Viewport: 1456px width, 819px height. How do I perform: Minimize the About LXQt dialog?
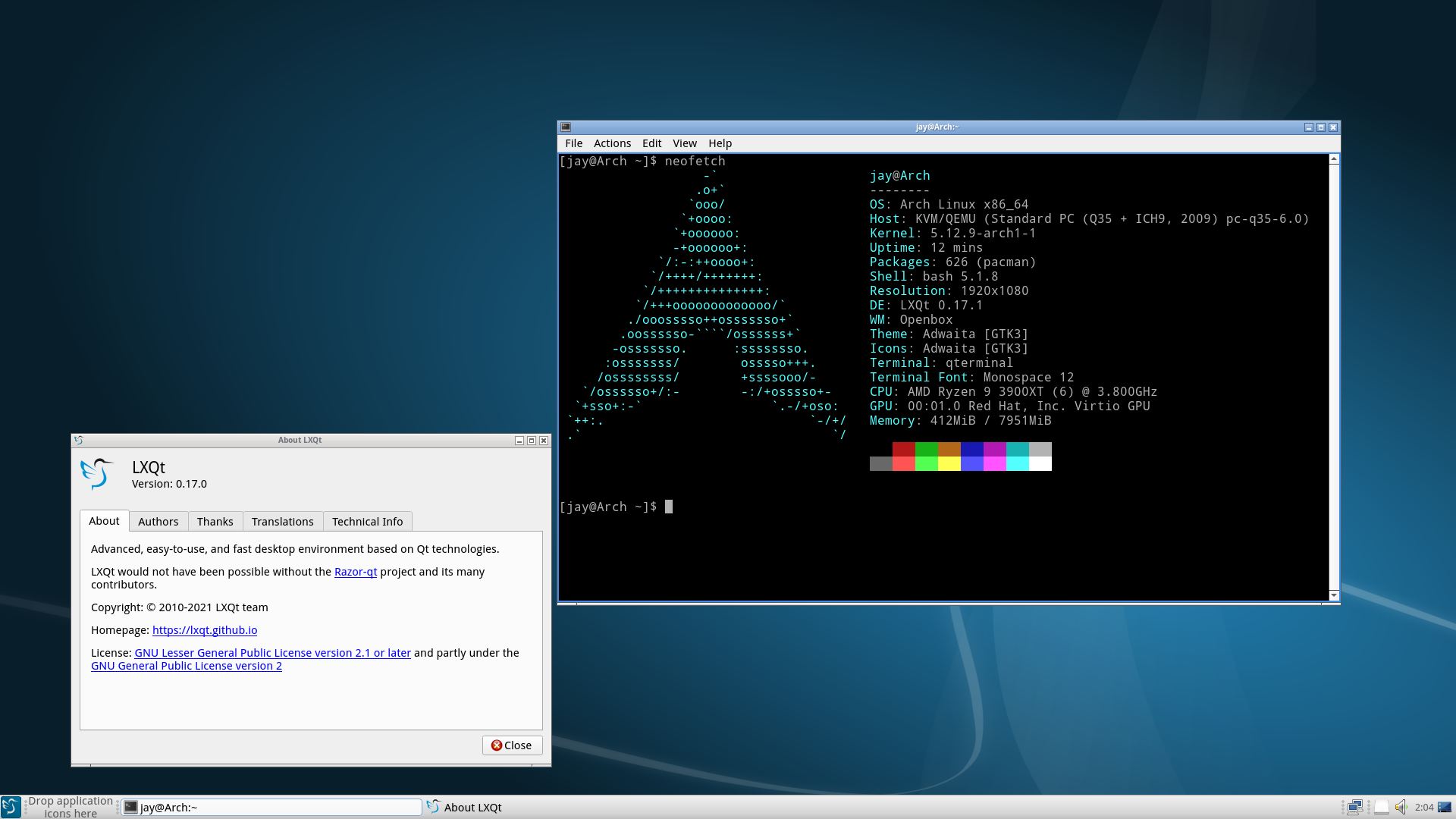[x=519, y=441]
